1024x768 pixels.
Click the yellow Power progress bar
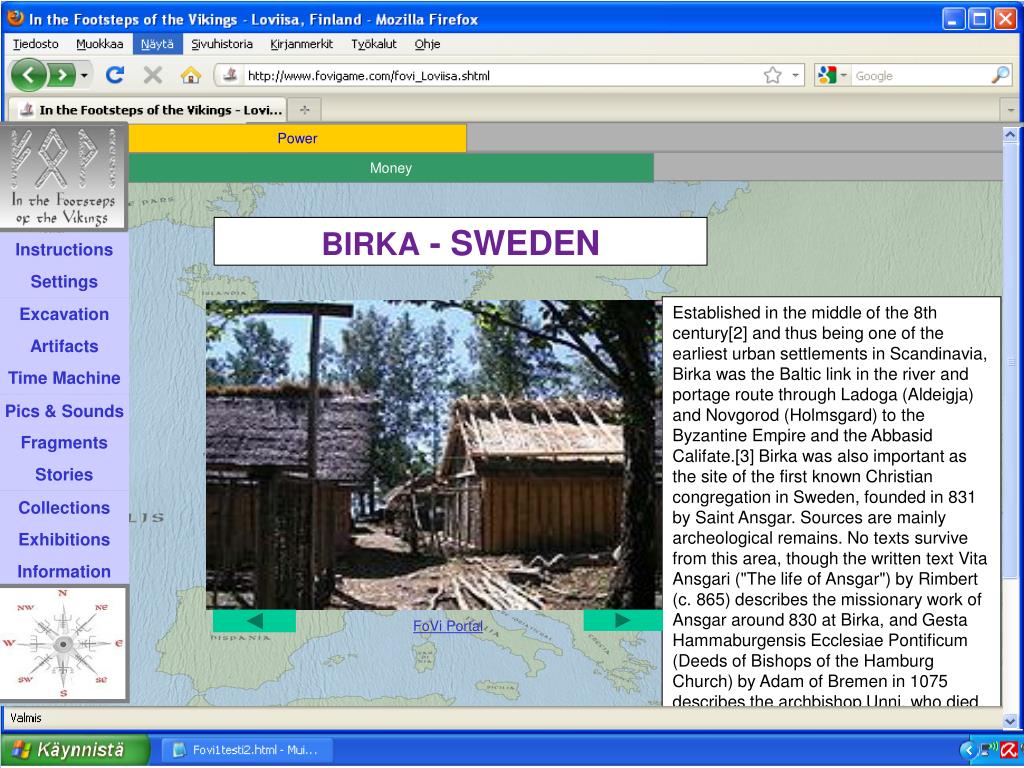(297, 138)
